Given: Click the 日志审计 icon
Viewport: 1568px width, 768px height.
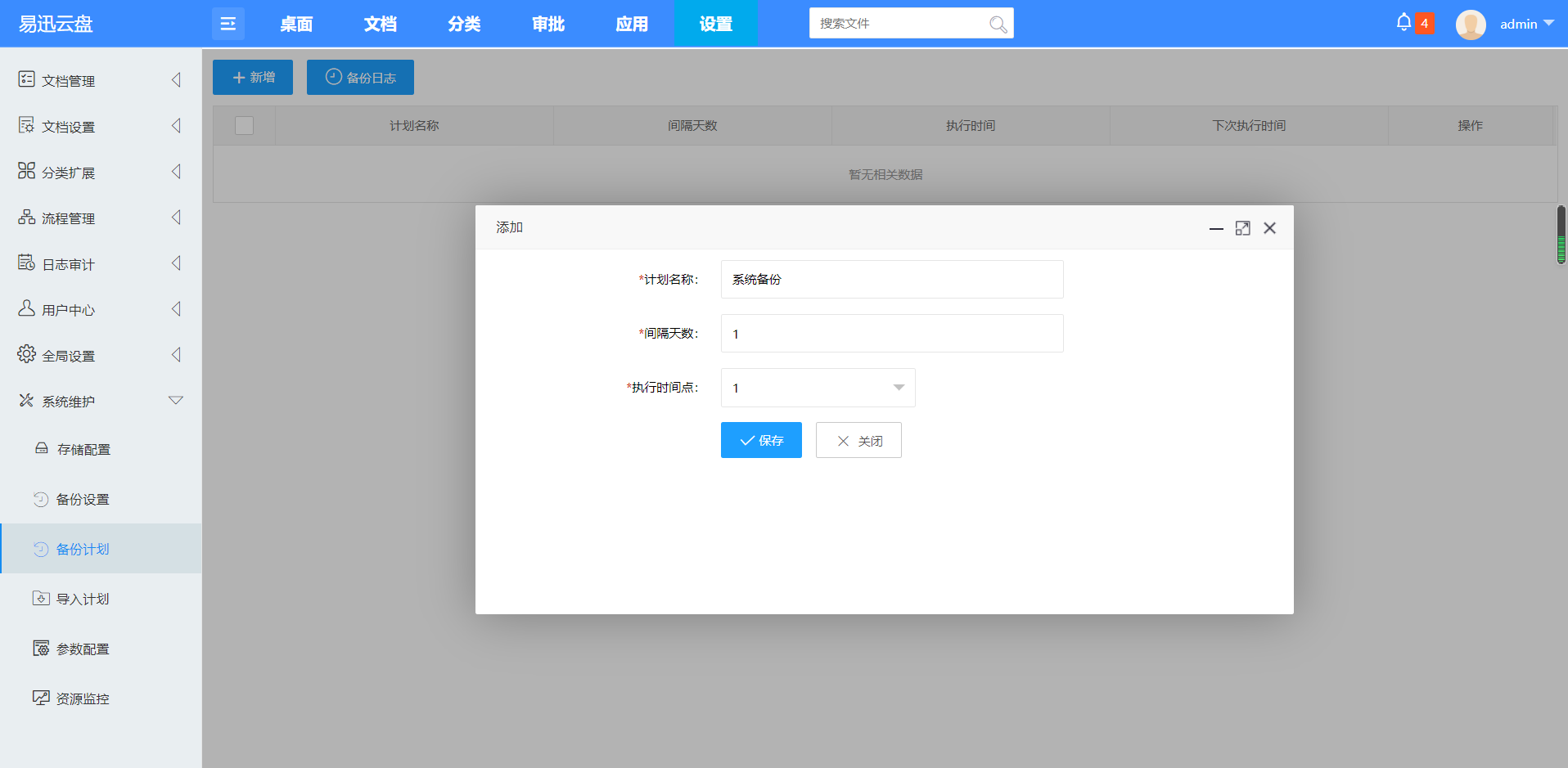Looking at the screenshot, I should pyautogui.click(x=26, y=263).
